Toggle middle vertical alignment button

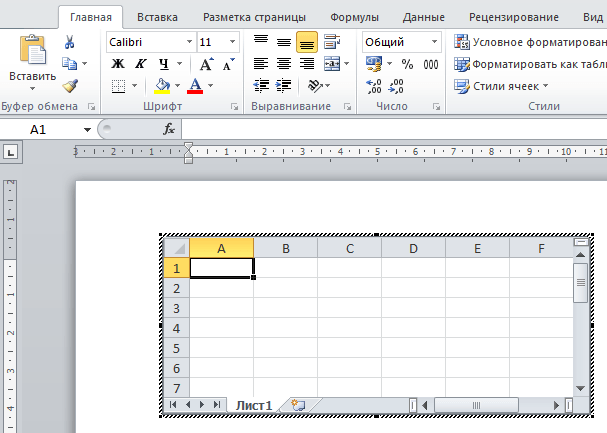pyautogui.click(x=284, y=42)
